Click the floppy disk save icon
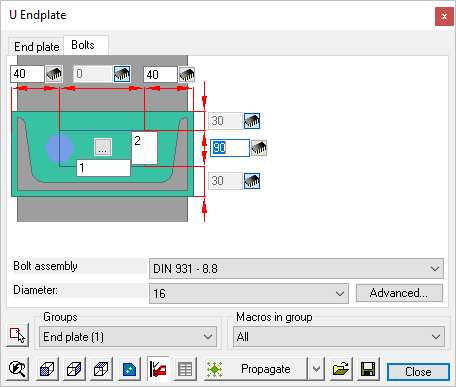The image size is (456, 387). pos(368,369)
